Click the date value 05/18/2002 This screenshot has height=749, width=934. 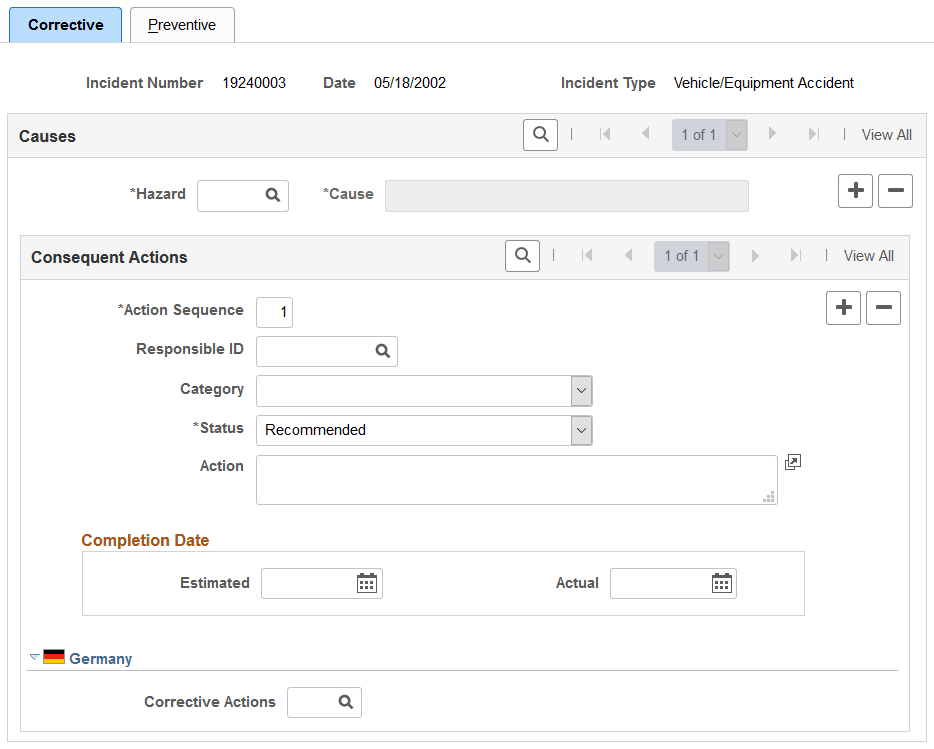pyautogui.click(x=410, y=83)
